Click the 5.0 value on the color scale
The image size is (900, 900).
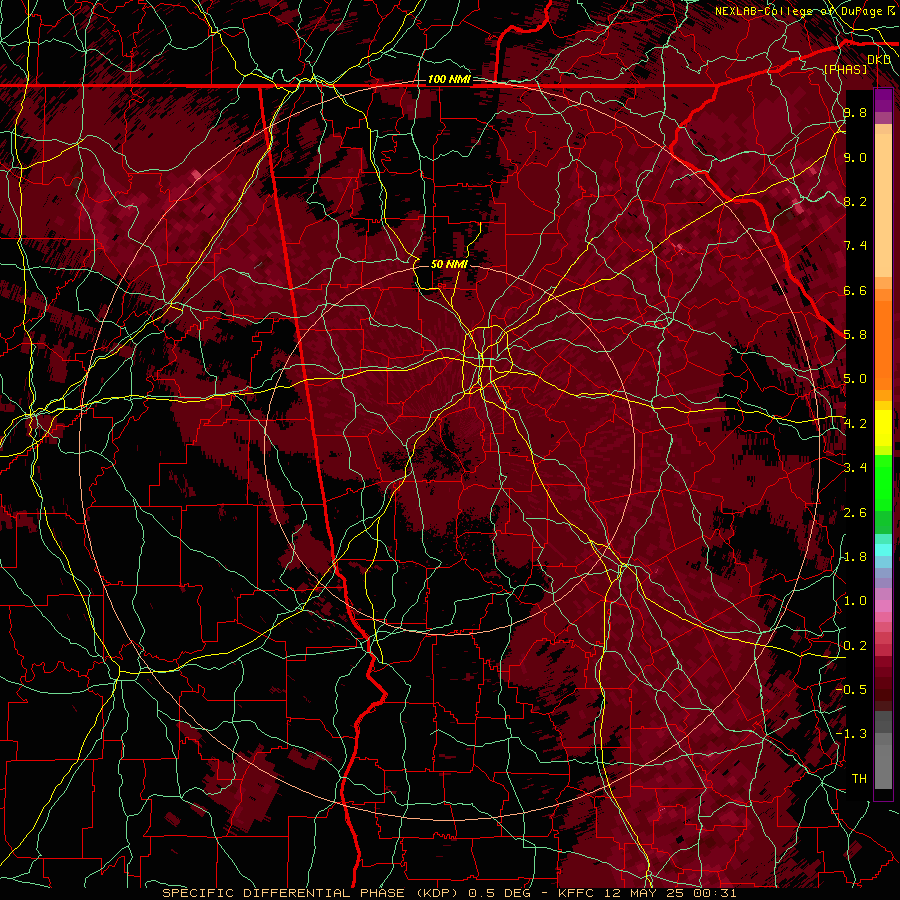point(855,379)
